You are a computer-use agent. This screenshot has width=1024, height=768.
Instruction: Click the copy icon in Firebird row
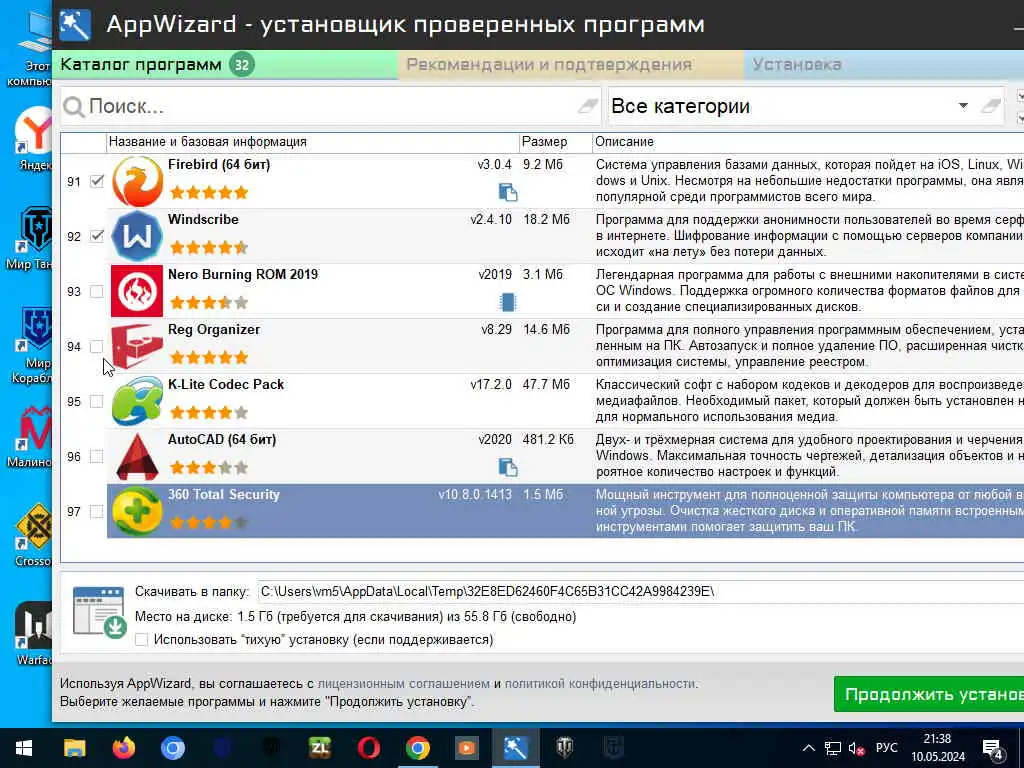[x=507, y=192]
